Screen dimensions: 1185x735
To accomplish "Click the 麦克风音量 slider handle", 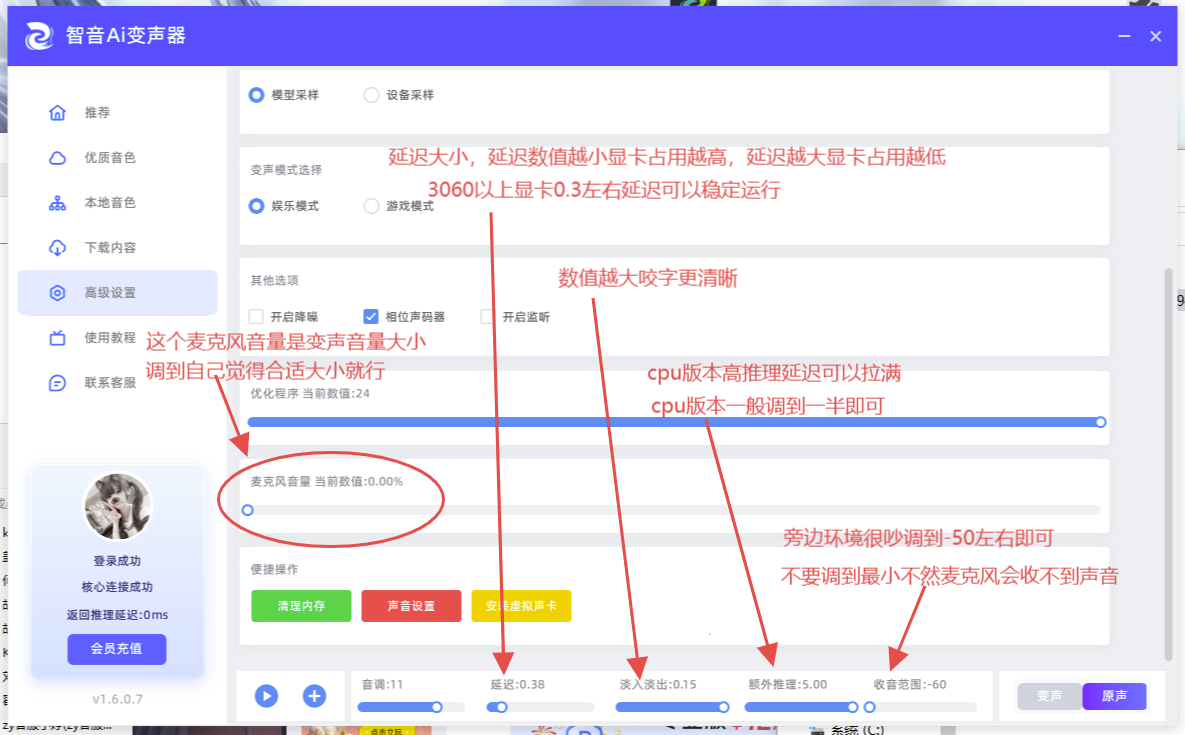I will click(248, 511).
